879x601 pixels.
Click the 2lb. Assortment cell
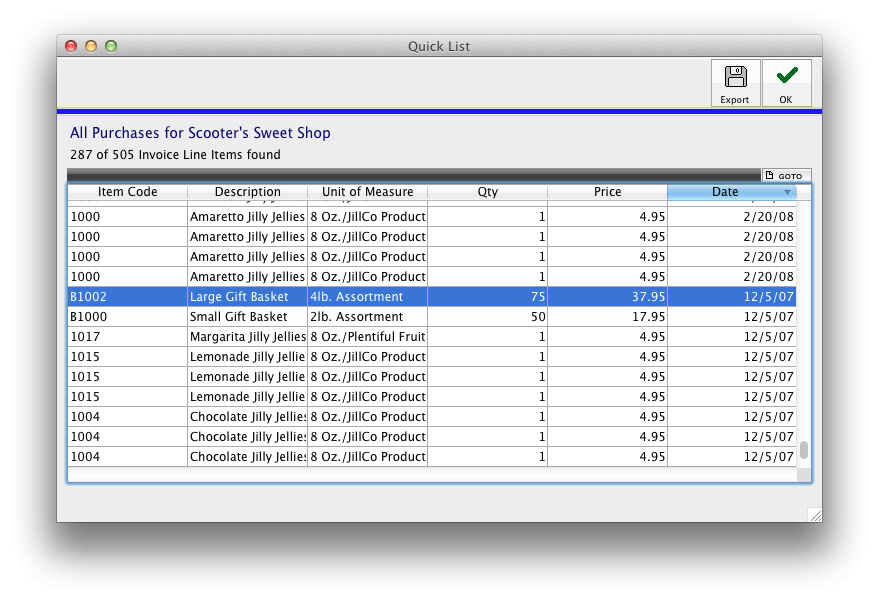point(367,317)
